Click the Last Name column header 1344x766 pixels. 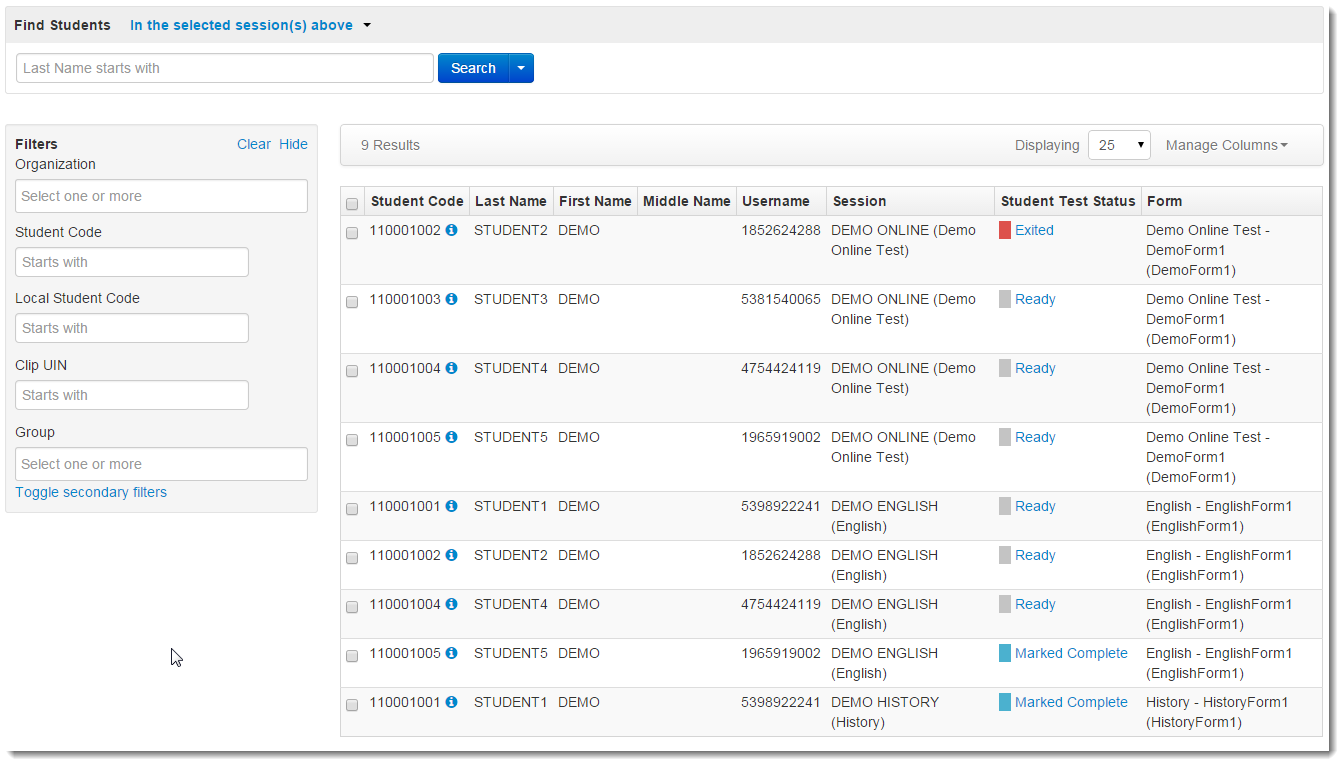pyautogui.click(x=510, y=201)
